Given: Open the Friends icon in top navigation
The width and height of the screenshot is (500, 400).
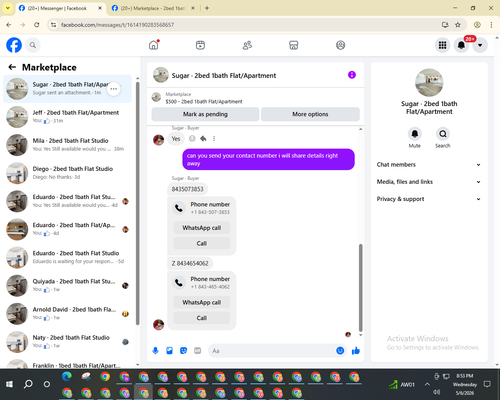Looking at the screenshot, I should [x=247, y=45].
